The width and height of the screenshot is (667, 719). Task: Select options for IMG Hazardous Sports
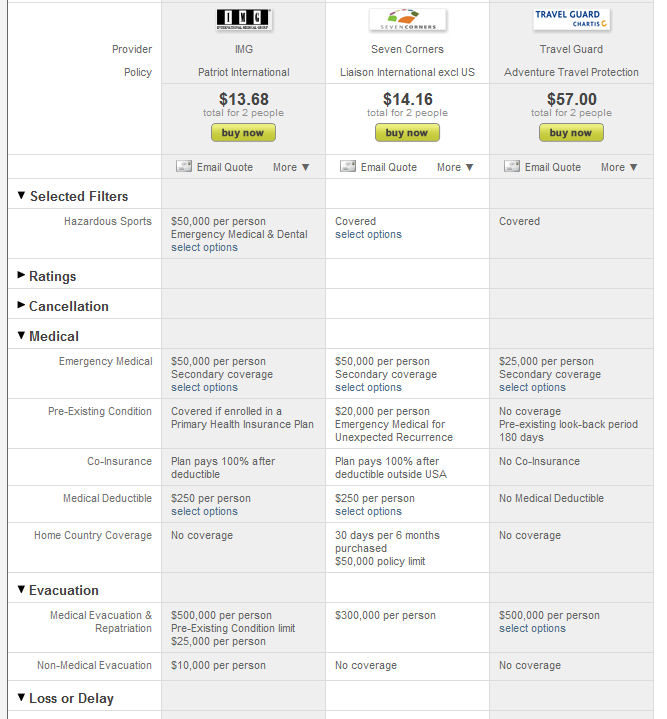pyautogui.click(x=204, y=247)
